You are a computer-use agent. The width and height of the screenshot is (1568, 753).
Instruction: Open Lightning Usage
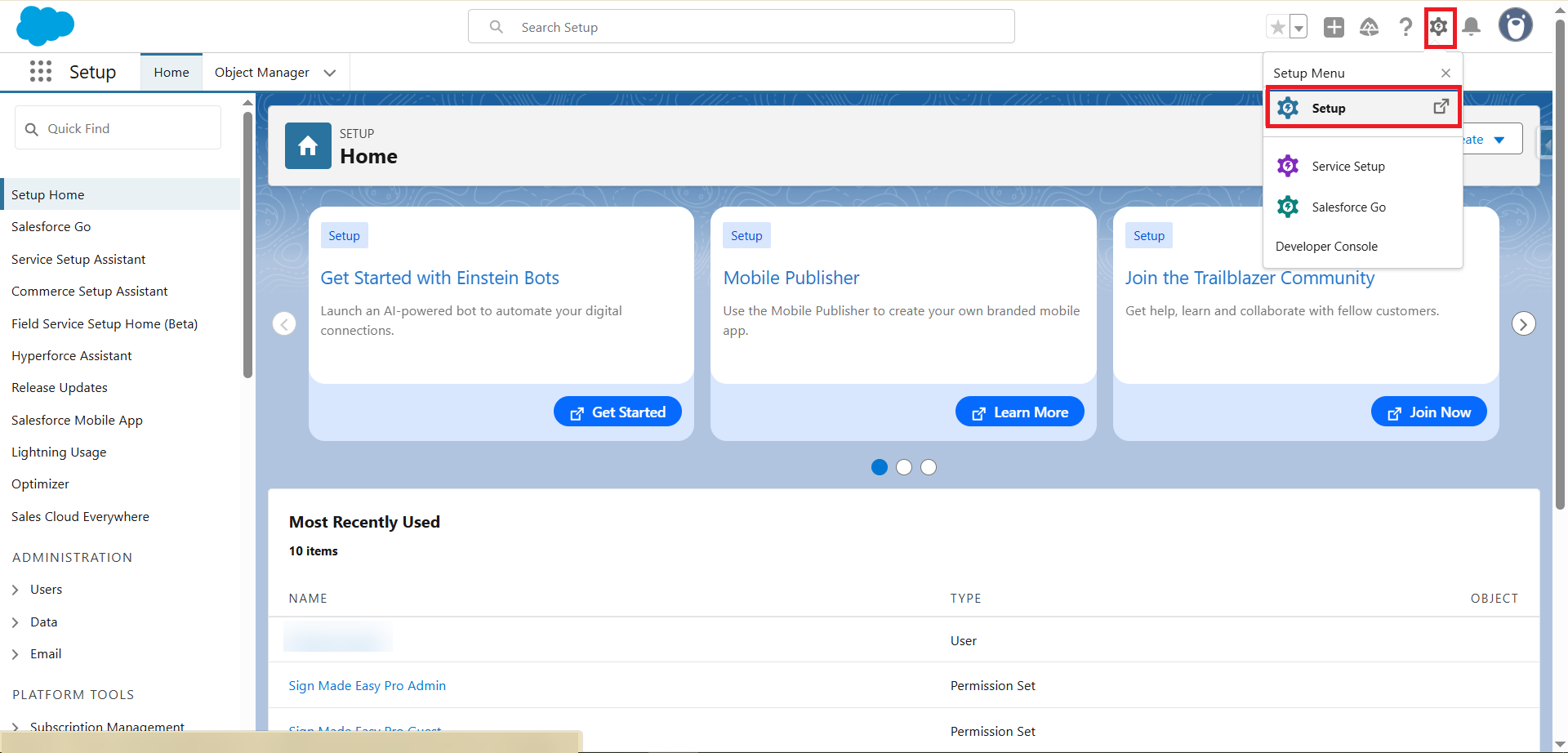[x=59, y=452]
